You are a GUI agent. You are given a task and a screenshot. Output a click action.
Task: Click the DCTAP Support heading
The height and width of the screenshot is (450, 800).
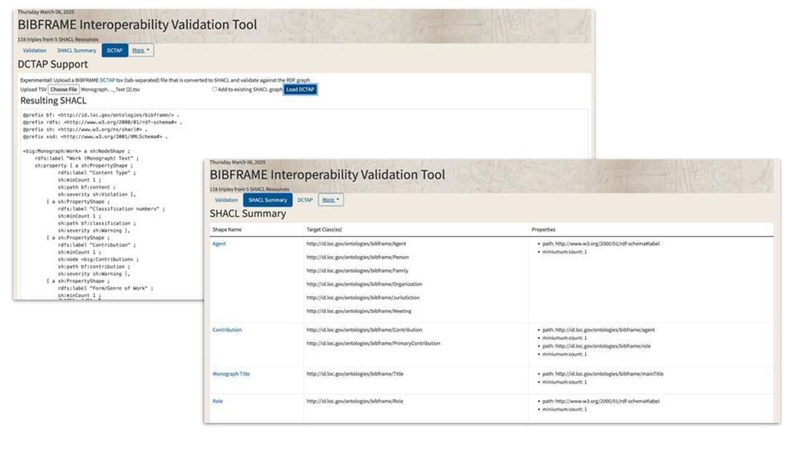53,64
